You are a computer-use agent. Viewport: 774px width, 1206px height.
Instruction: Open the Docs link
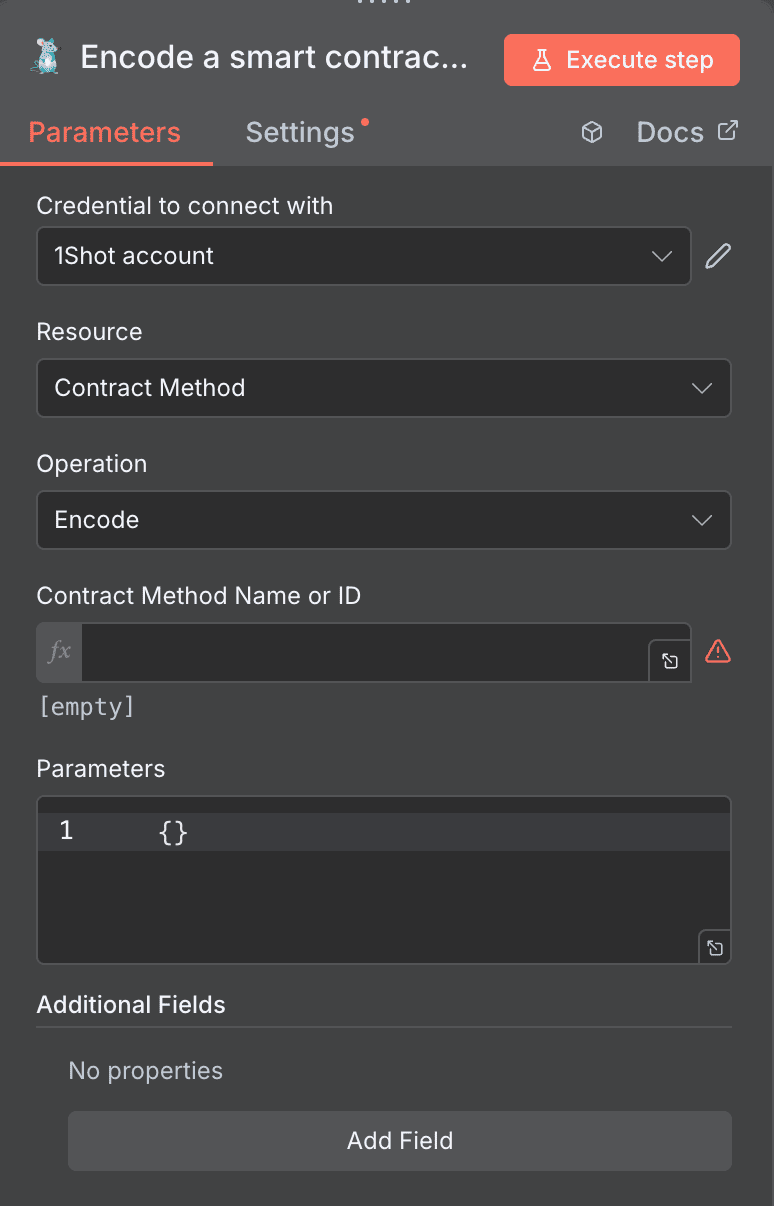point(668,131)
